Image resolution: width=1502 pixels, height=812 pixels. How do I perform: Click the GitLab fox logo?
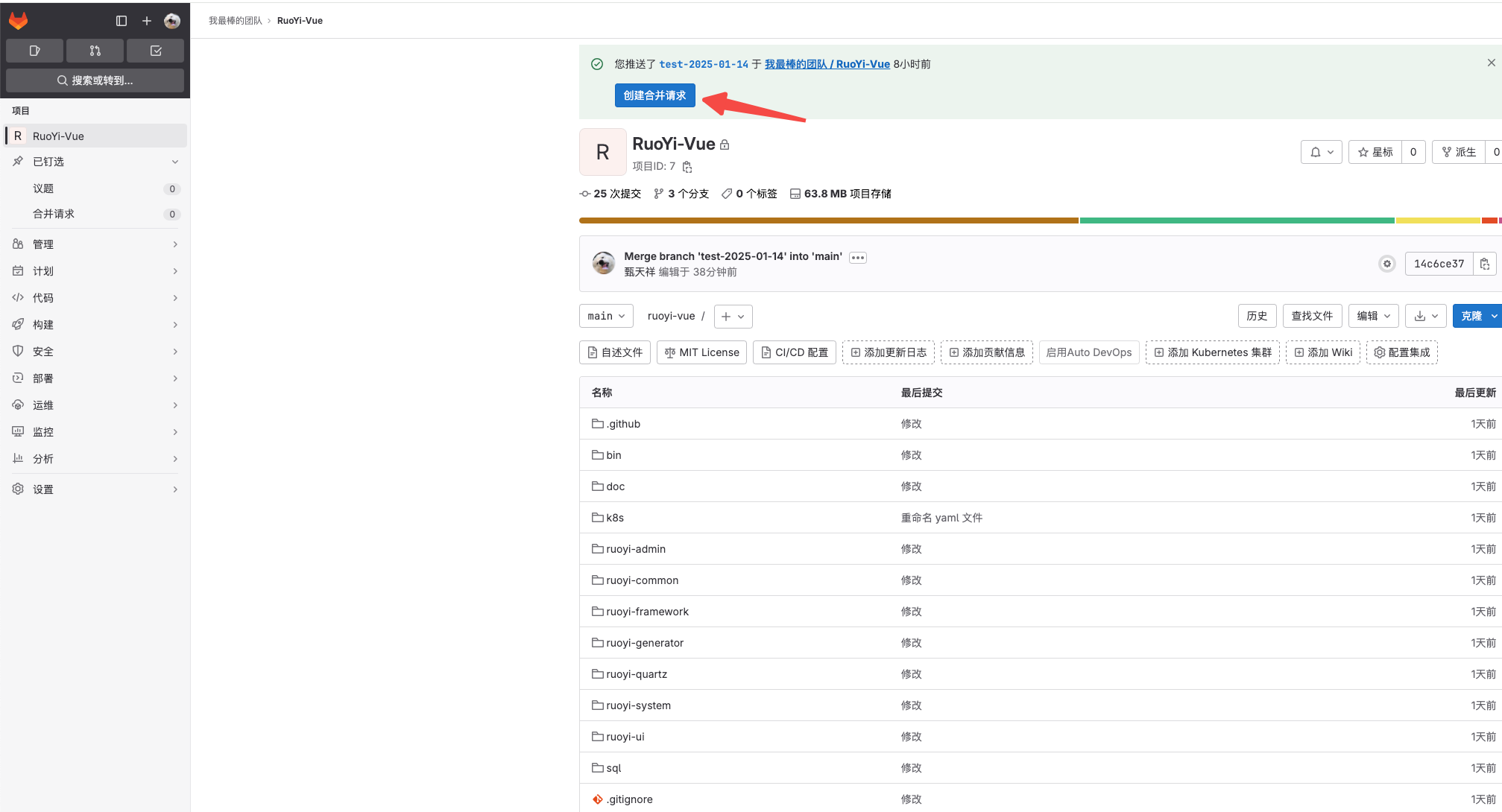tap(18, 21)
